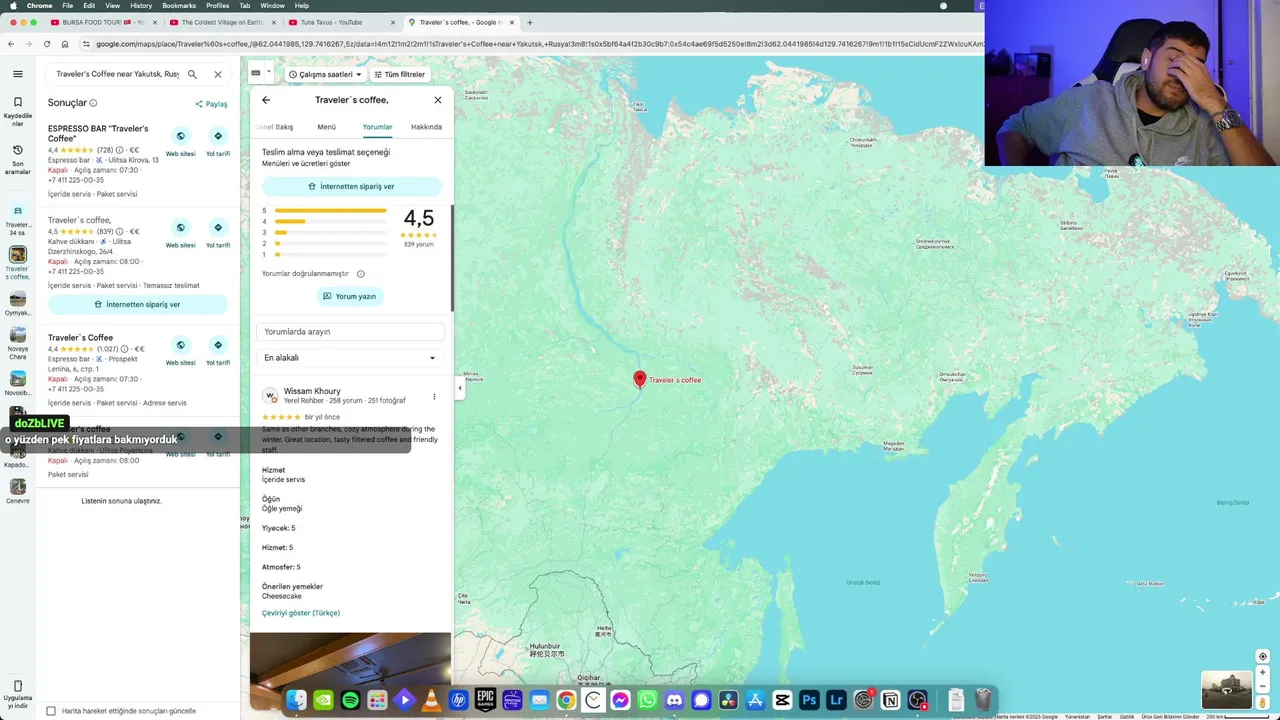The width and height of the screenshot is (1280, 720).
Task: Click the Yorum yazın write-review button
Action: pos(350,296)
